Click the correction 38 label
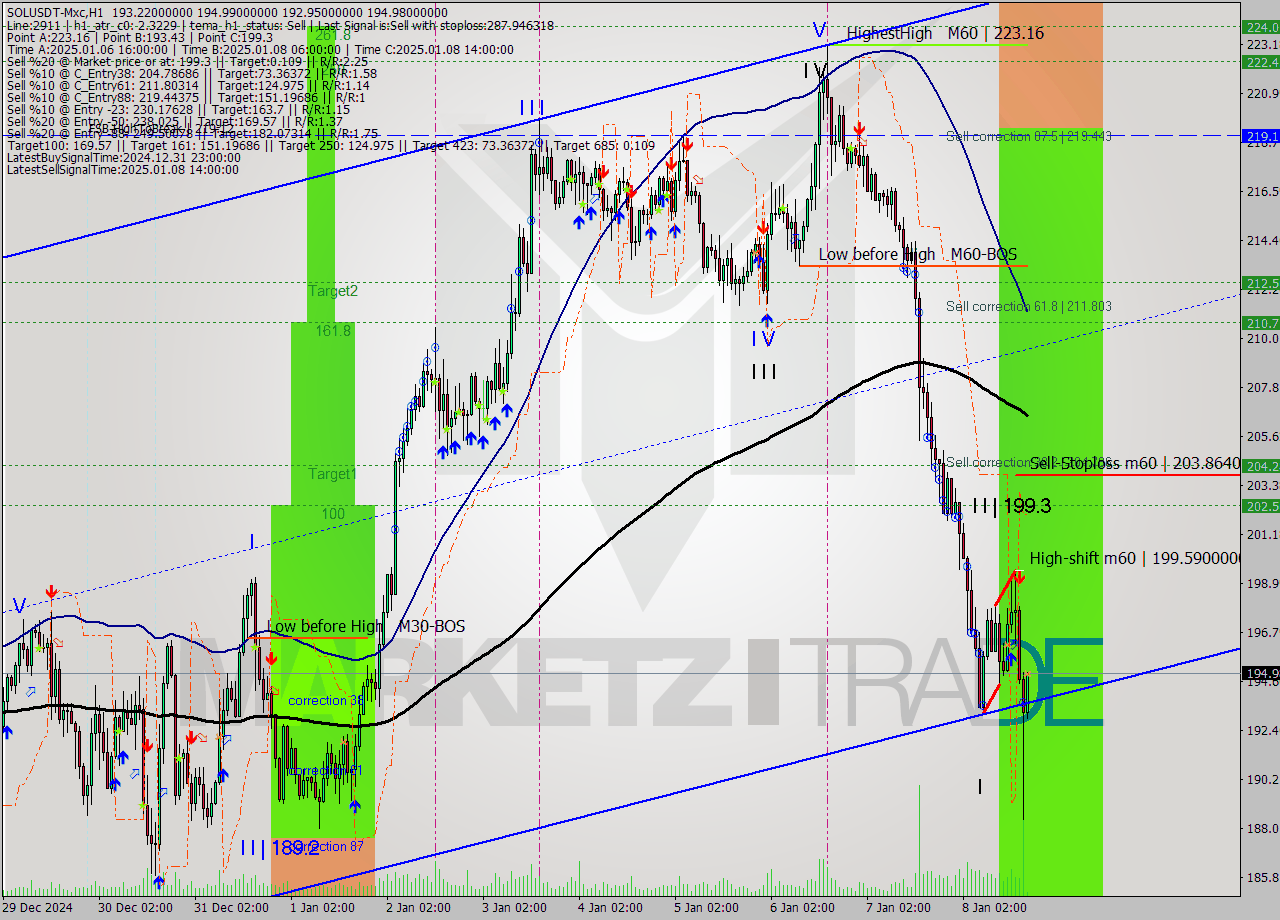The height and width of the screenshot is (920, 1280). click(x=326, y=701)
